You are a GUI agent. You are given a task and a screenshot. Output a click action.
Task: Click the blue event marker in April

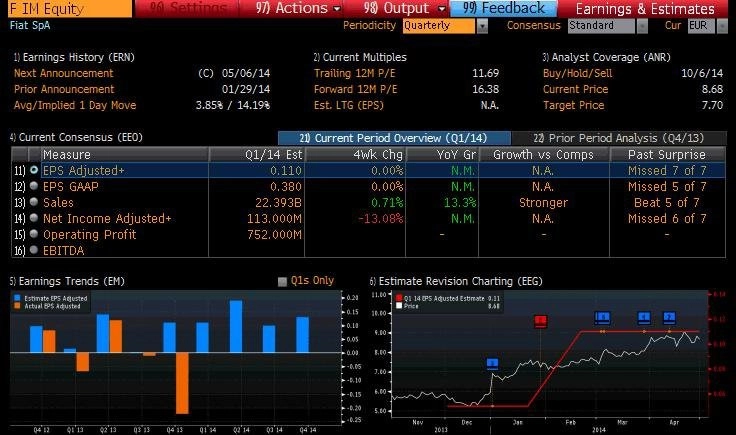(x=669, y=317)
